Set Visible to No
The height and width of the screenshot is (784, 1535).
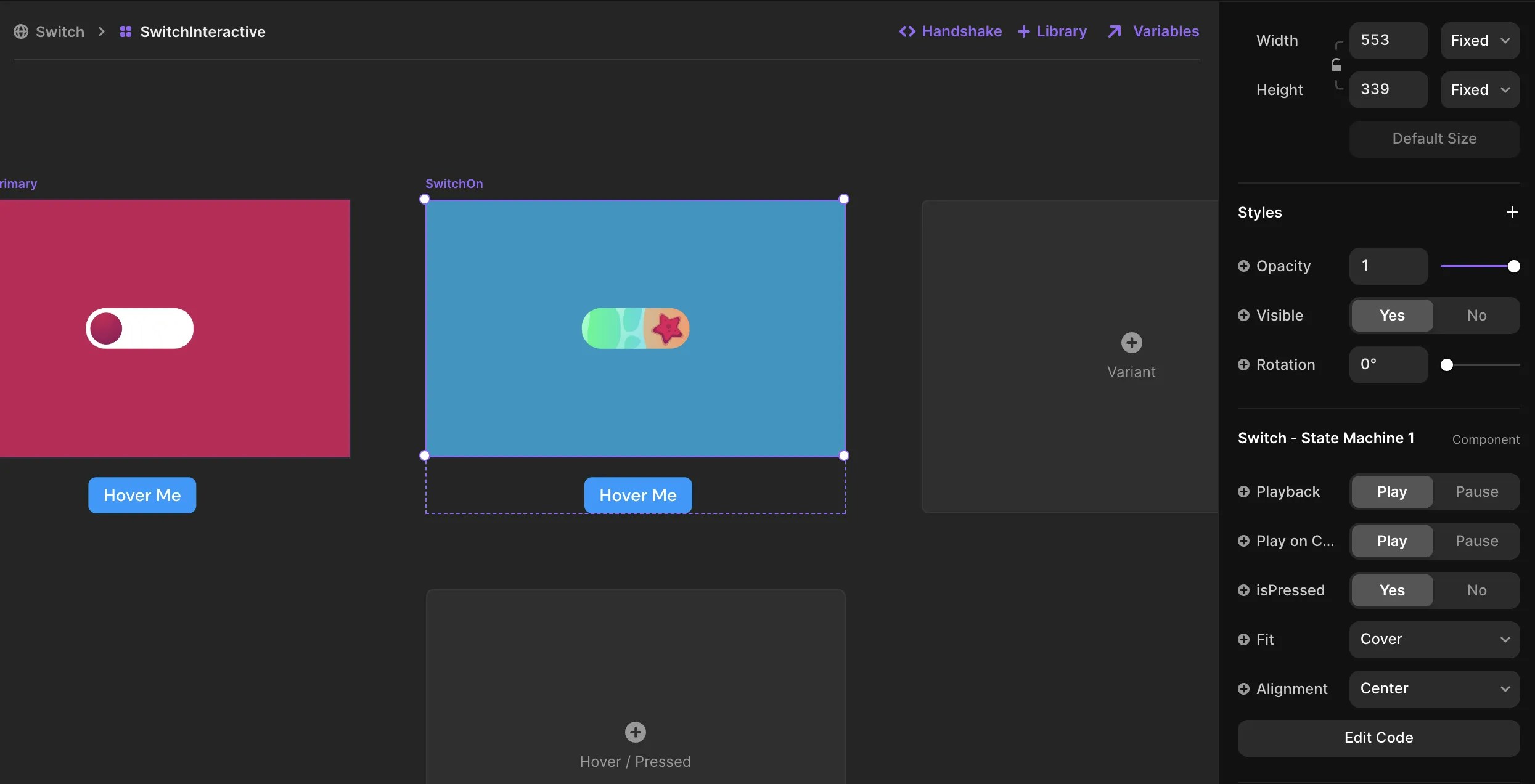coord(1476,315)
